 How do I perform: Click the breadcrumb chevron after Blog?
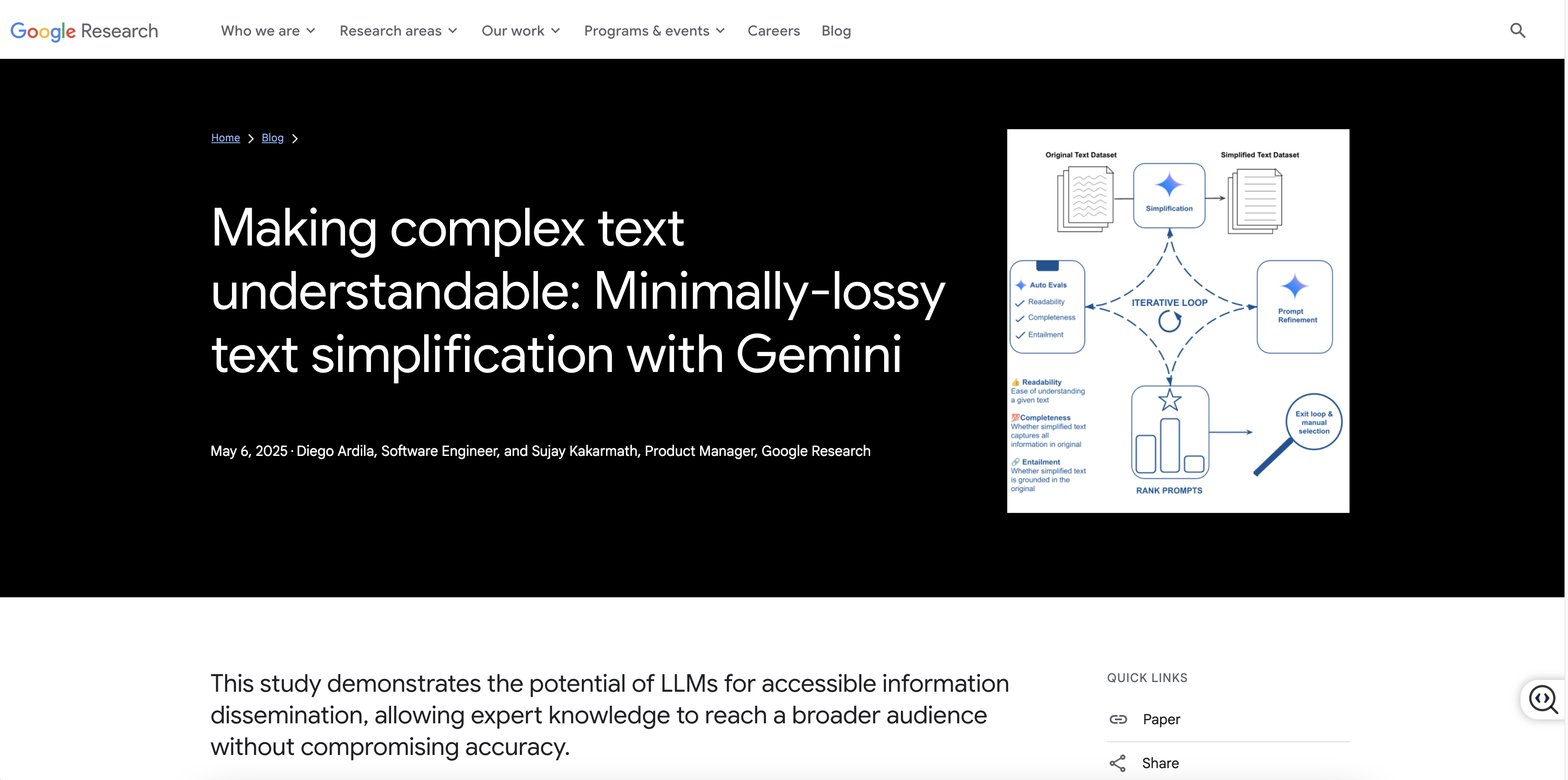pyautogui.click(x=295, y=139)
